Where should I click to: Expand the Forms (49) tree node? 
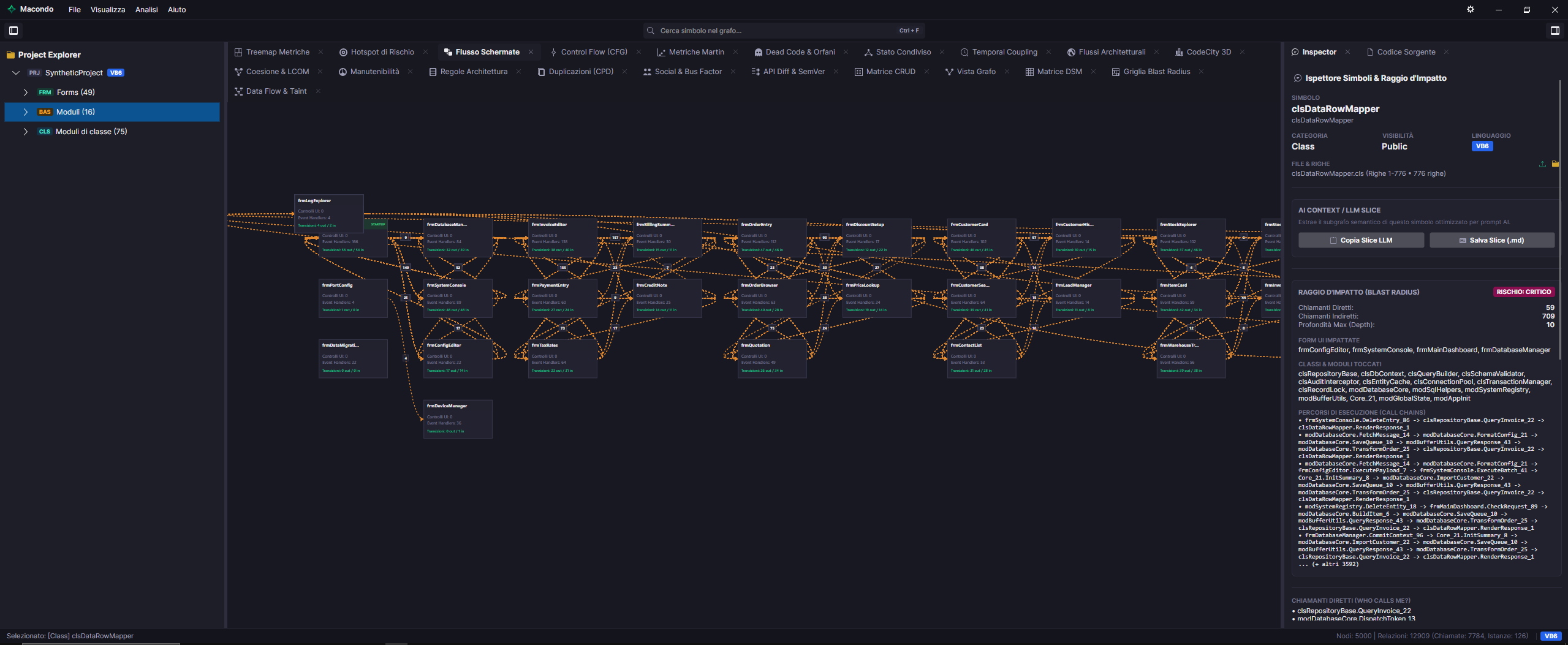point(25,92)
